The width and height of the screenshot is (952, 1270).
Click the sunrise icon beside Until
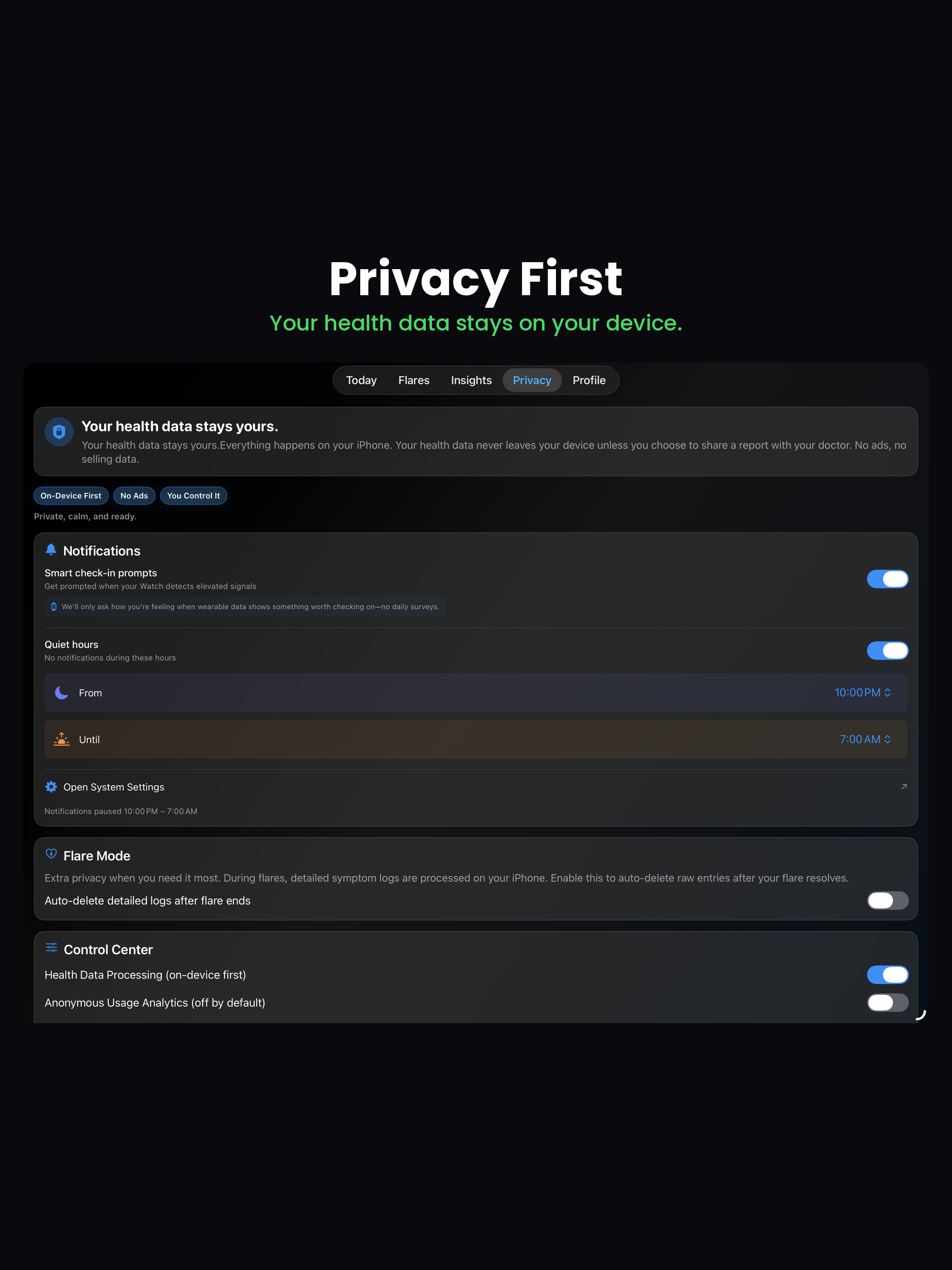click(61, 739)
